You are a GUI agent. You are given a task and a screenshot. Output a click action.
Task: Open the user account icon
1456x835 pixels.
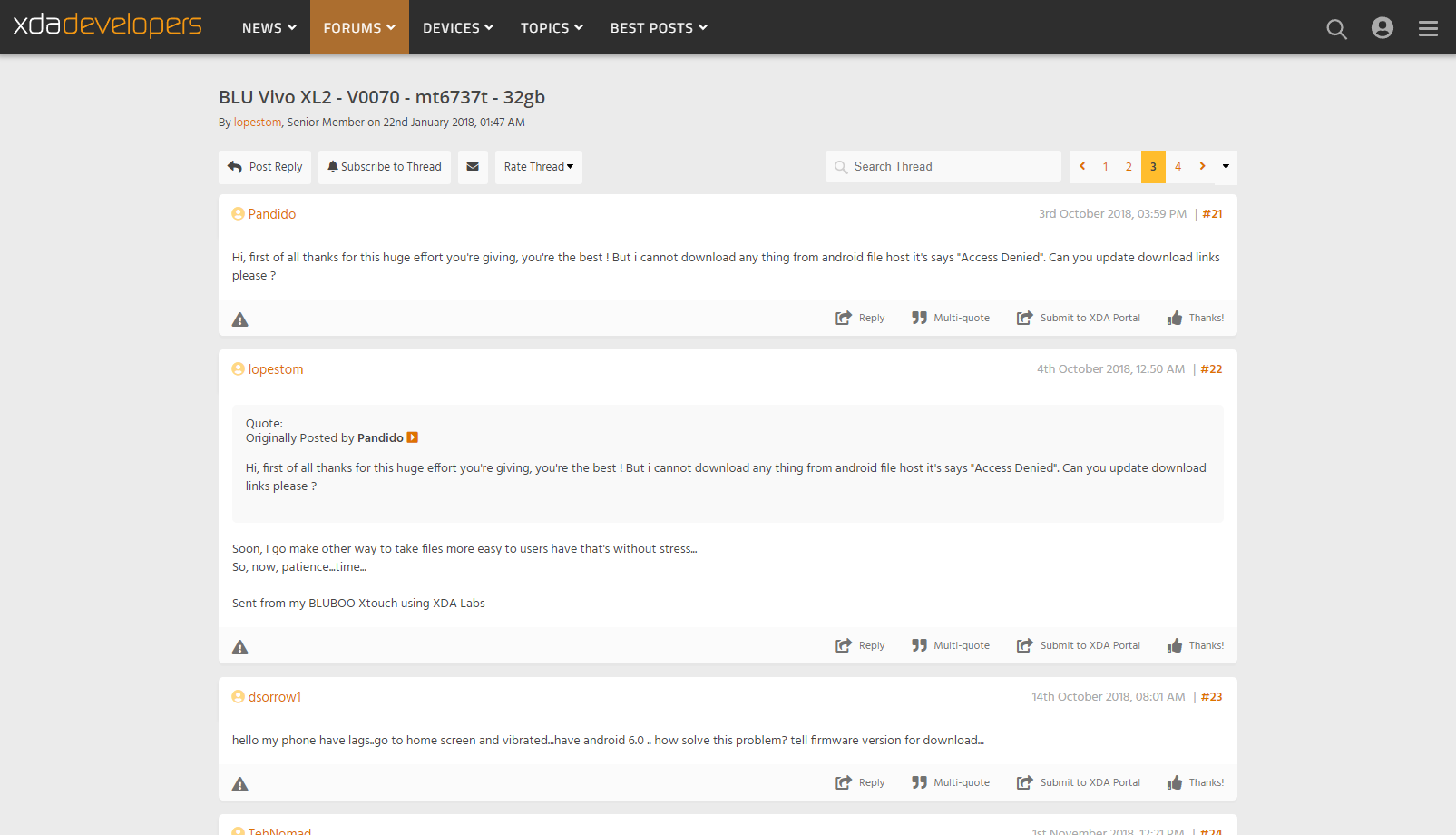click(1382, 28)
